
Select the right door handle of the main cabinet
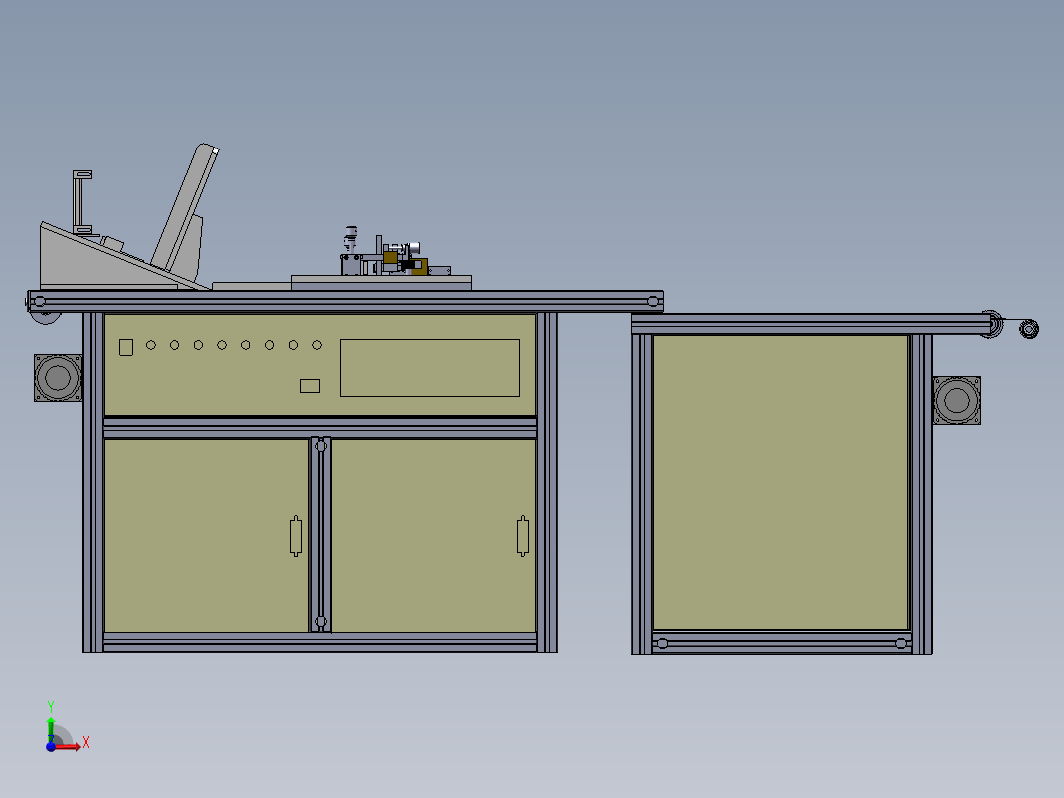click(x=522, y=536)
